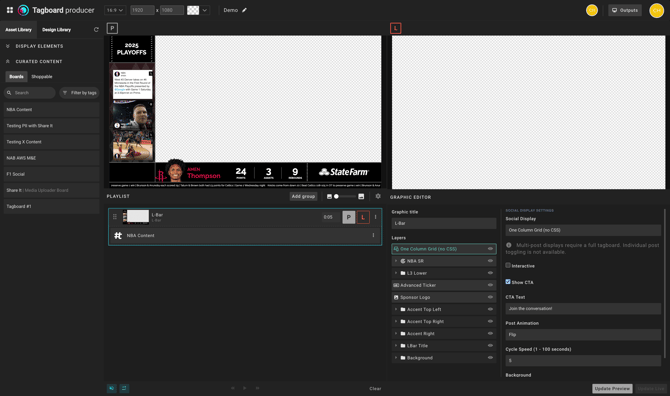Image resolution: width=670 pixels, height=396 pixels.
Task: Open the canvas background dropdown arrow
Action: tap(205, 10)
